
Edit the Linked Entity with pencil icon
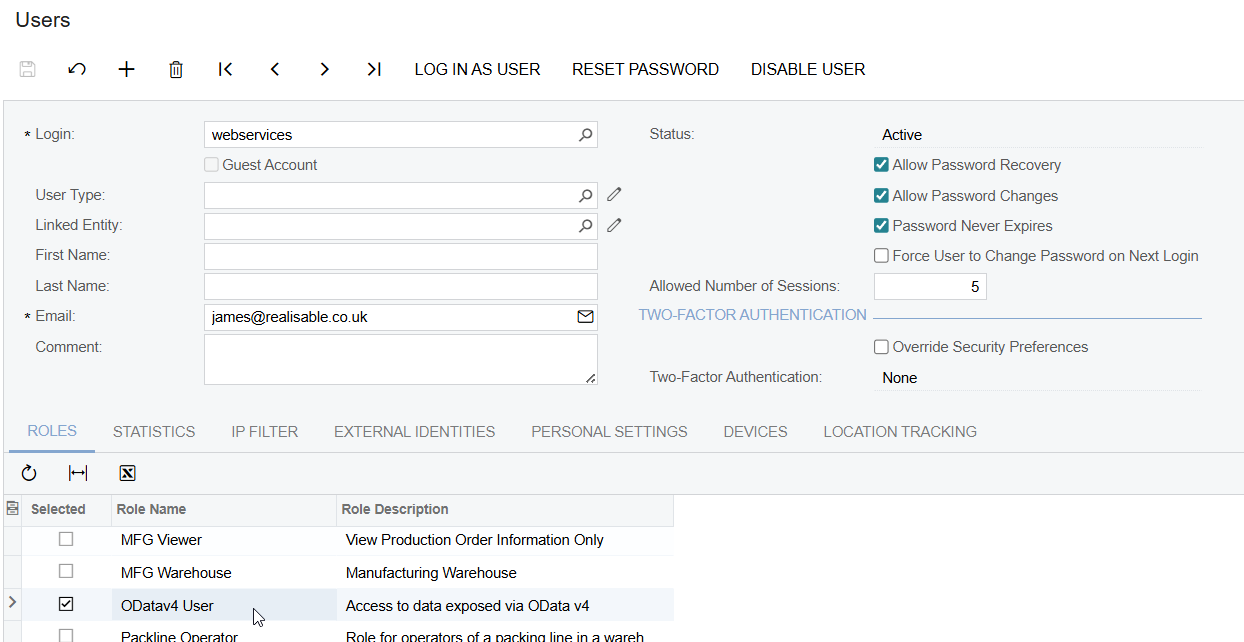pos(614,226)
